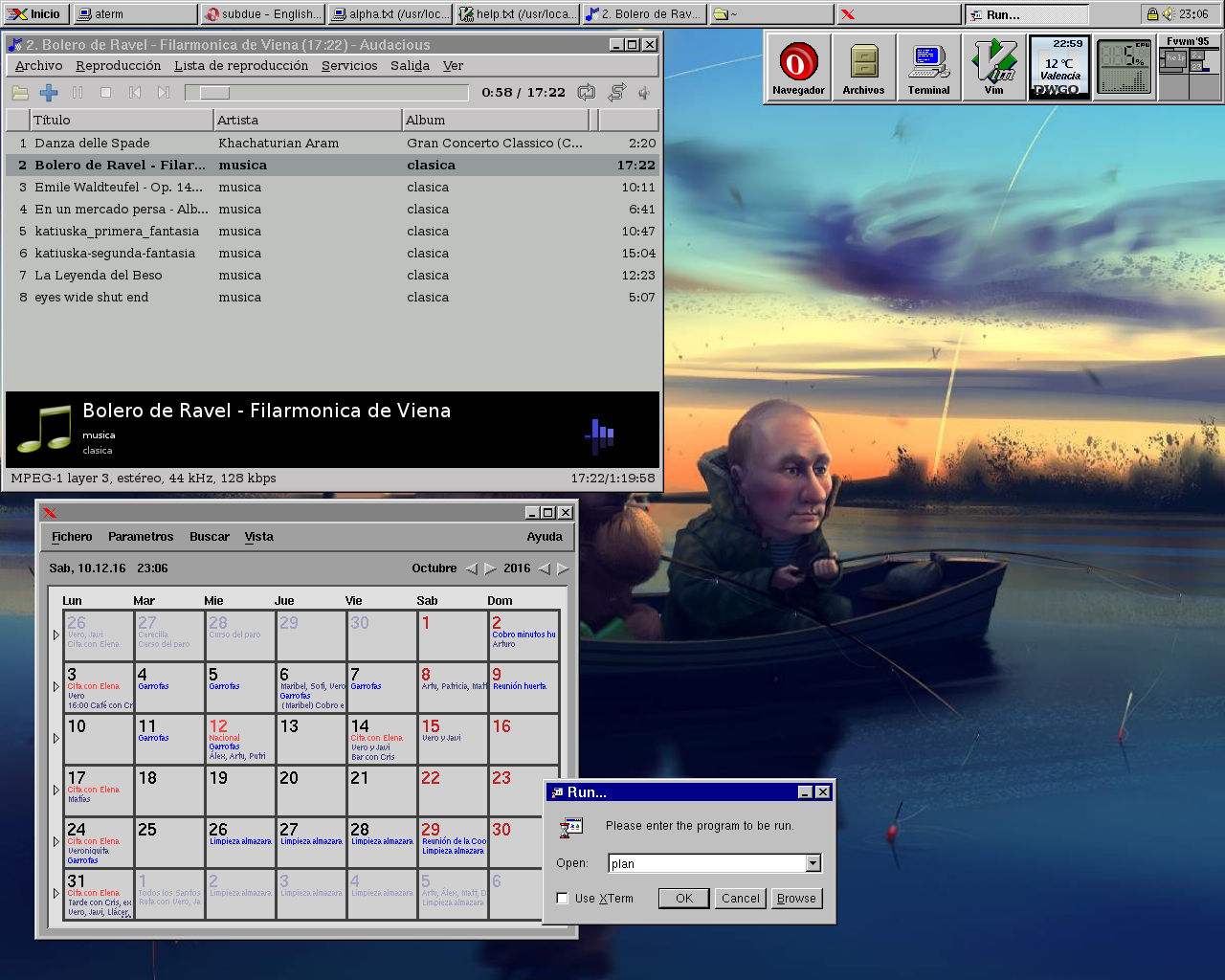The width and height of the screenshot is (1225, 980).
Task: Select track 'katiuska_primera_fantasia'
Action: coord(332,232)
